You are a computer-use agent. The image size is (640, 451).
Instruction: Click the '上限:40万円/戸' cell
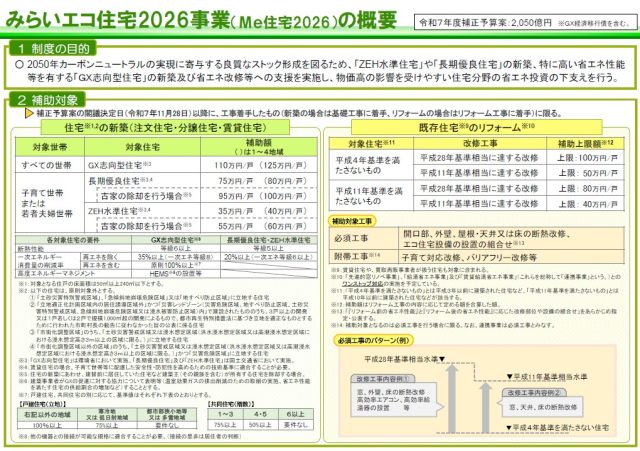coord(588,204)
